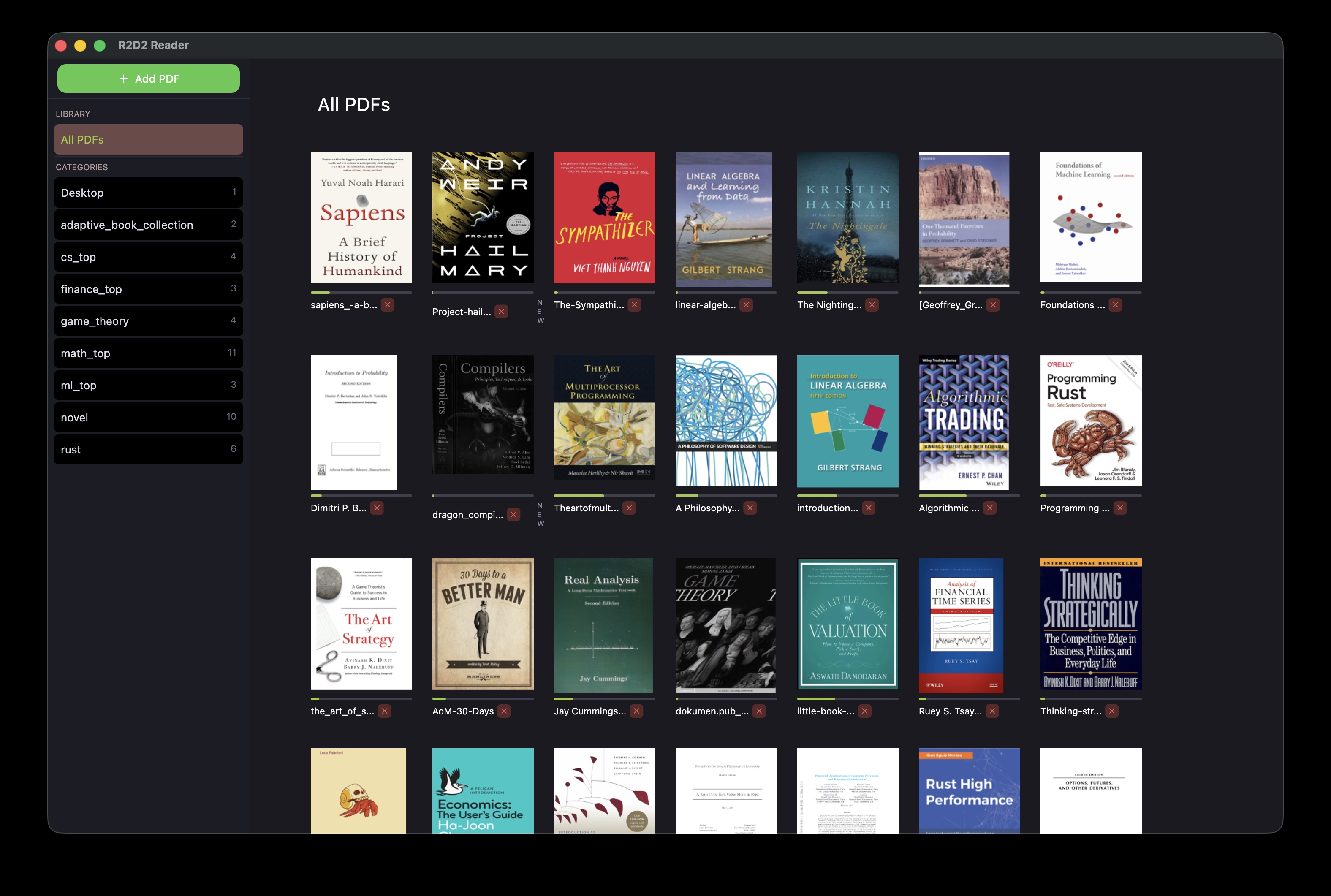The width and height of the screenshot is (1331, 896).
Task: Delete the_art_of_s... PDF via X icon
Action: (385, 711)
